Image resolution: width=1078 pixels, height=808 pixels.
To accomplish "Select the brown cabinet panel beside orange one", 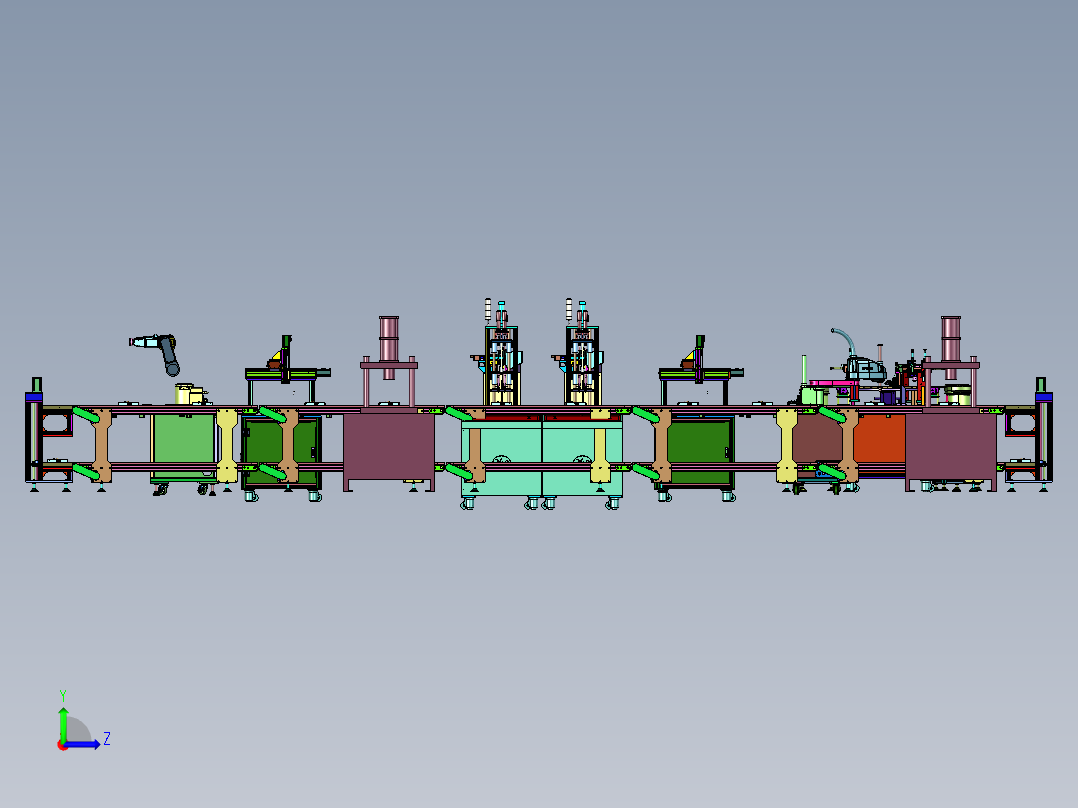I will point(817,438).
